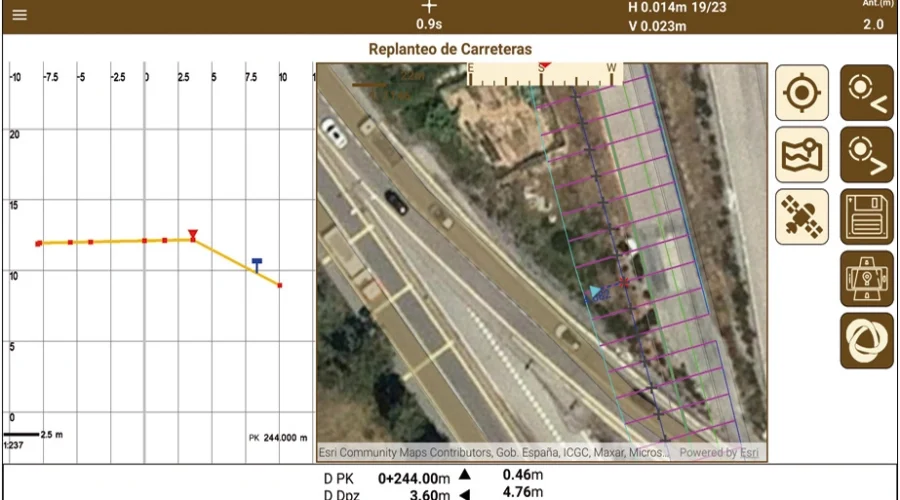Select the blue marker on the cross-section slope
The image size is (900, 500).
257,264
